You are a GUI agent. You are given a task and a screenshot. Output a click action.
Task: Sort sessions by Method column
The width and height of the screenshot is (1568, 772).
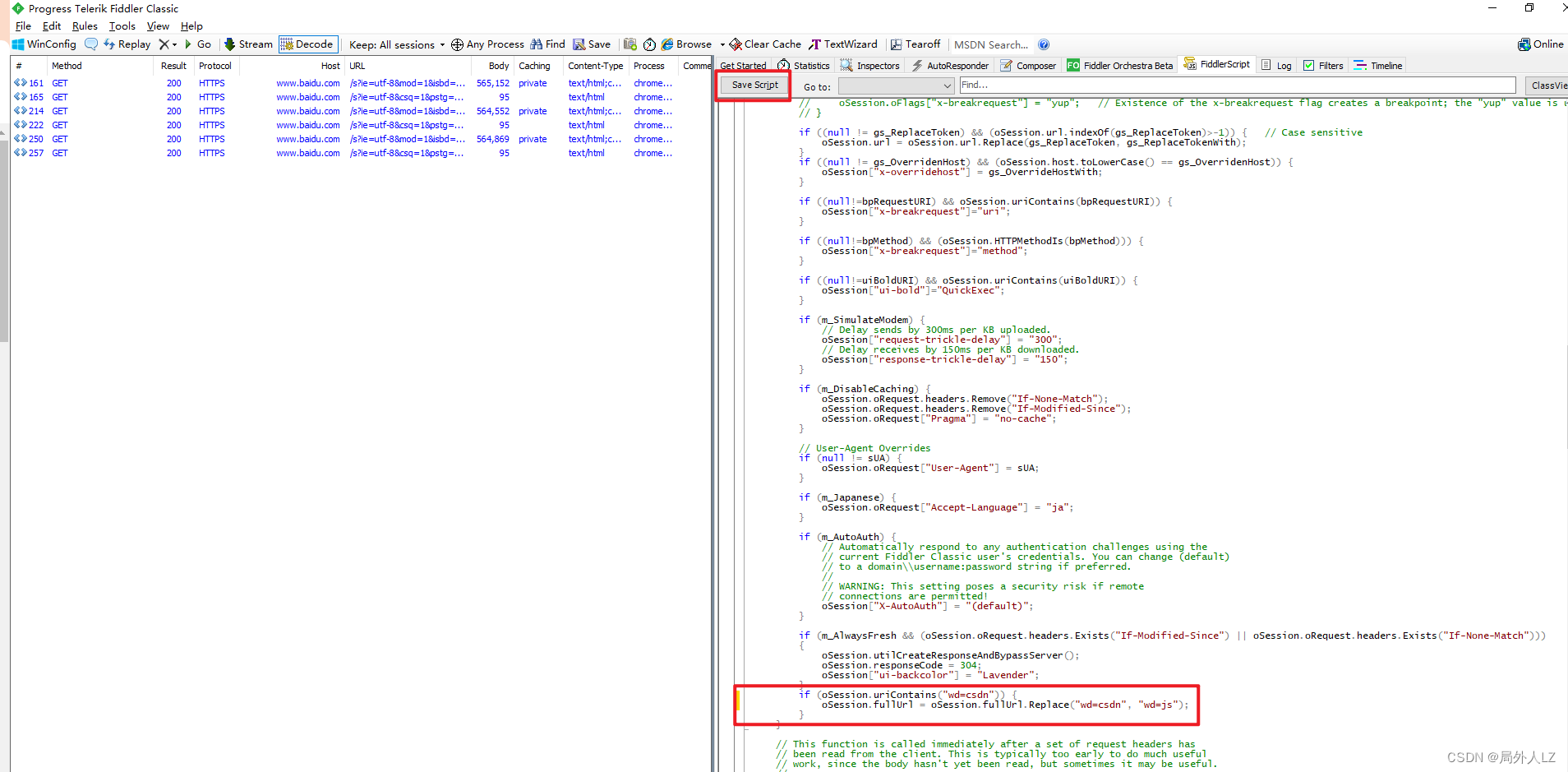pos(99,66)
